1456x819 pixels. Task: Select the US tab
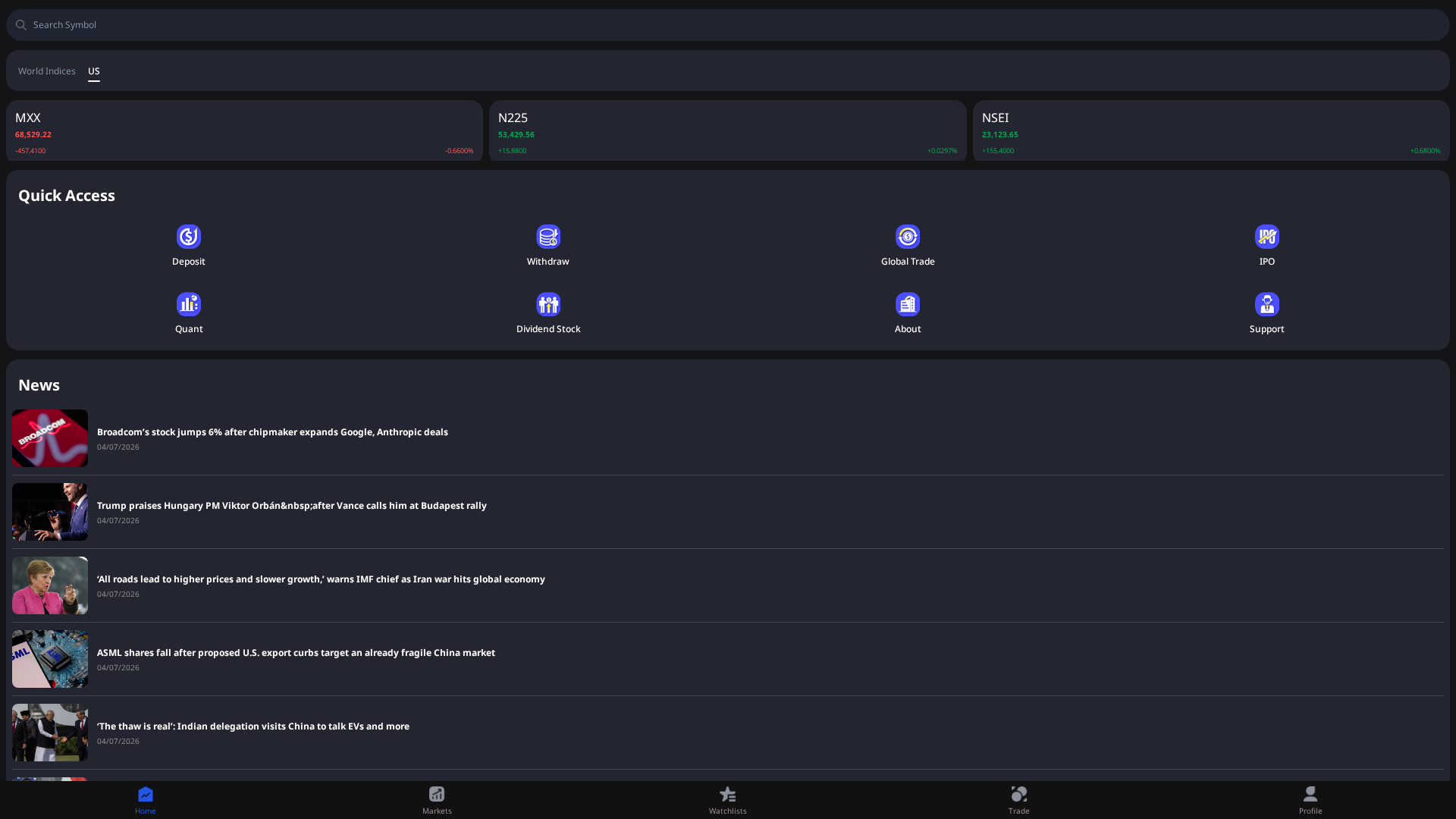[93, 71]
